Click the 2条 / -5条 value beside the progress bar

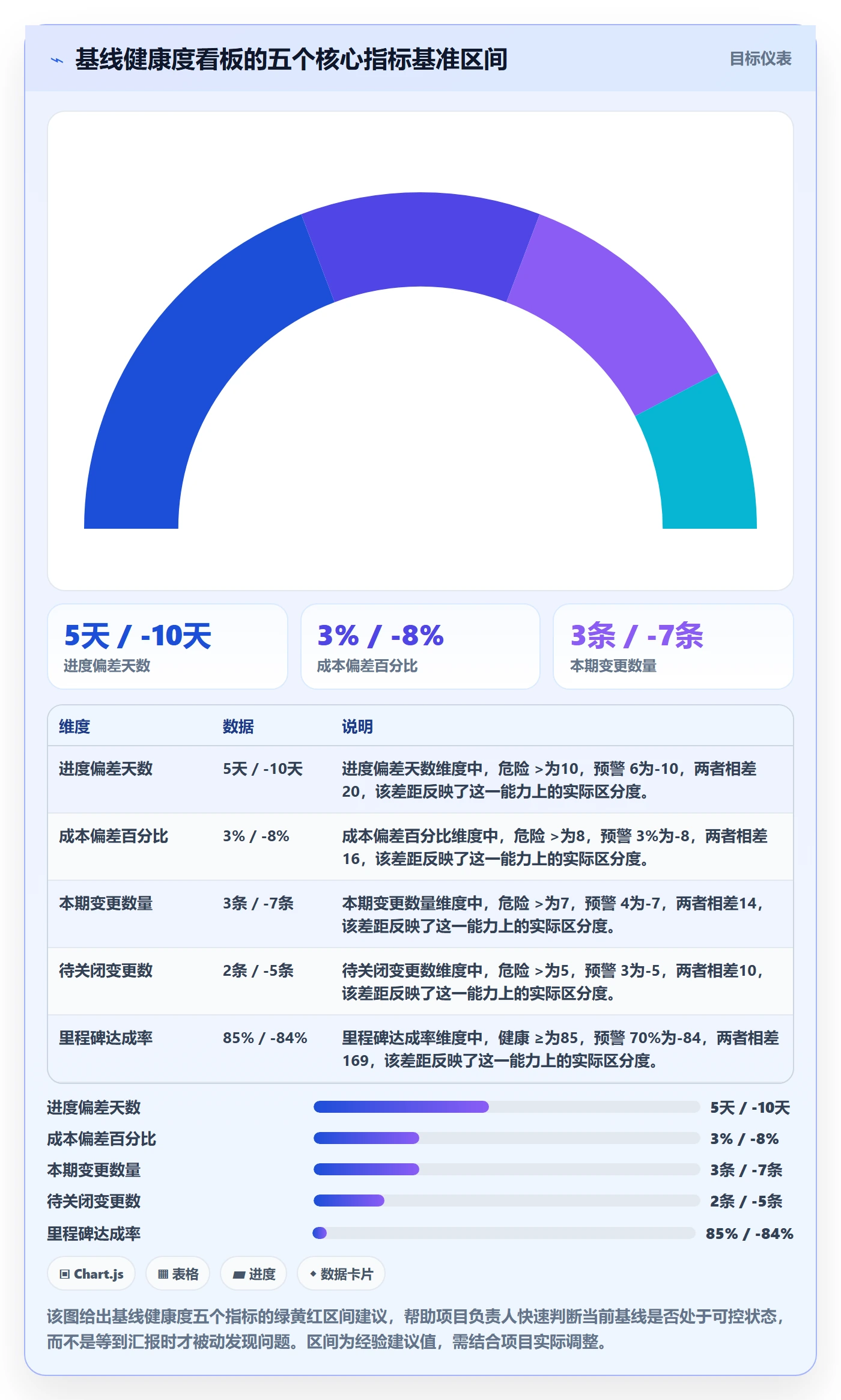click(x=746, y=1201)
